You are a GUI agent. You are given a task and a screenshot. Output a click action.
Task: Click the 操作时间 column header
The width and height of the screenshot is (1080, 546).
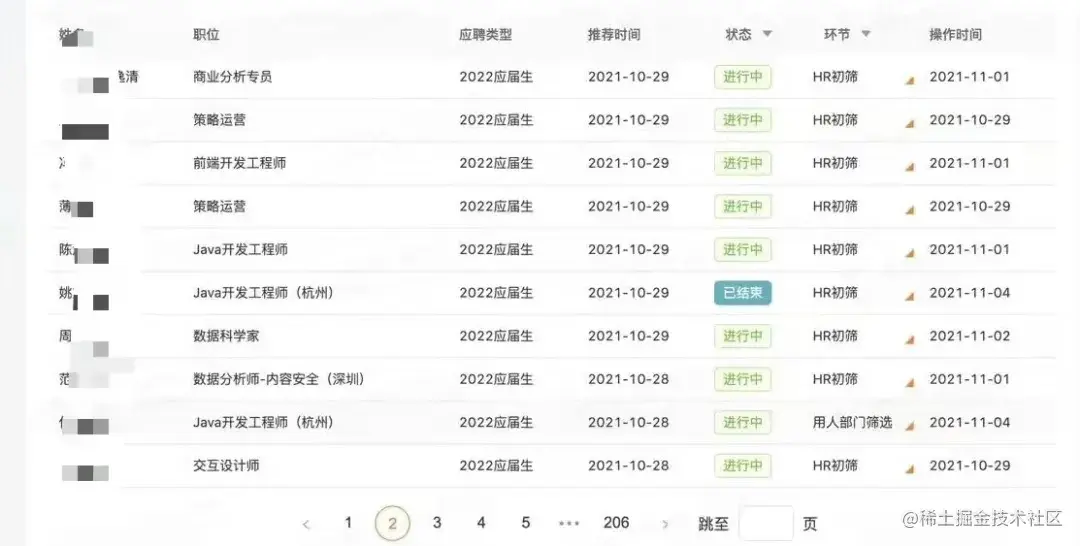coord(955,34)
